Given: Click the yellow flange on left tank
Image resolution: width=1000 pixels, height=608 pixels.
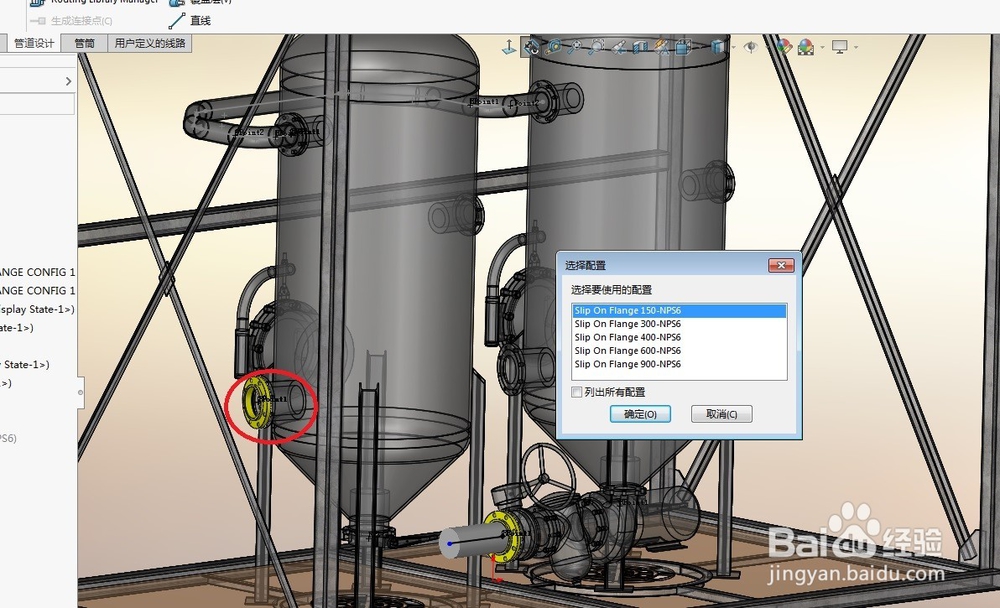Looking at the screenshot, I should pos(257,403).
